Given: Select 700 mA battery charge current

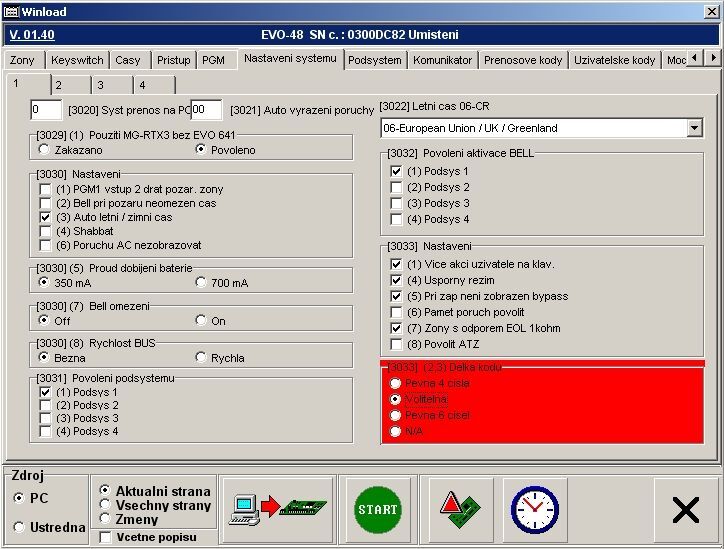Looking at the screenshot, I should click(x=201, y=283).
